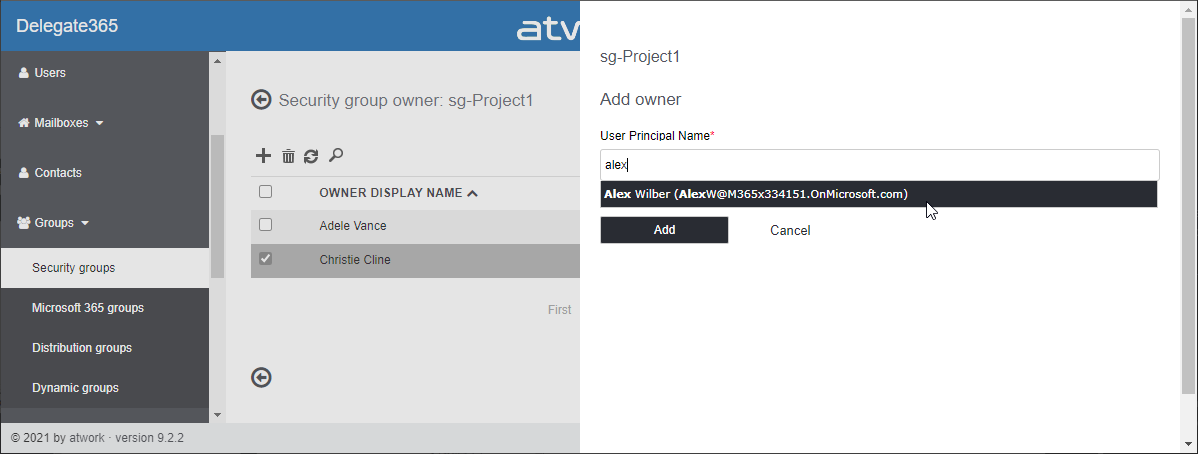
Task: Click the bottom back arrow icon
Action: click(262, 377)
